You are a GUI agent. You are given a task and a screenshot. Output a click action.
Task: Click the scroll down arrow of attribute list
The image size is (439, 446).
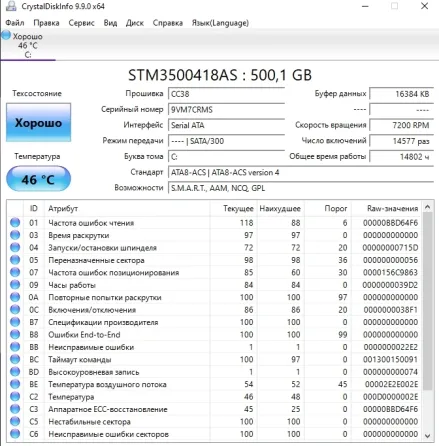428,436
